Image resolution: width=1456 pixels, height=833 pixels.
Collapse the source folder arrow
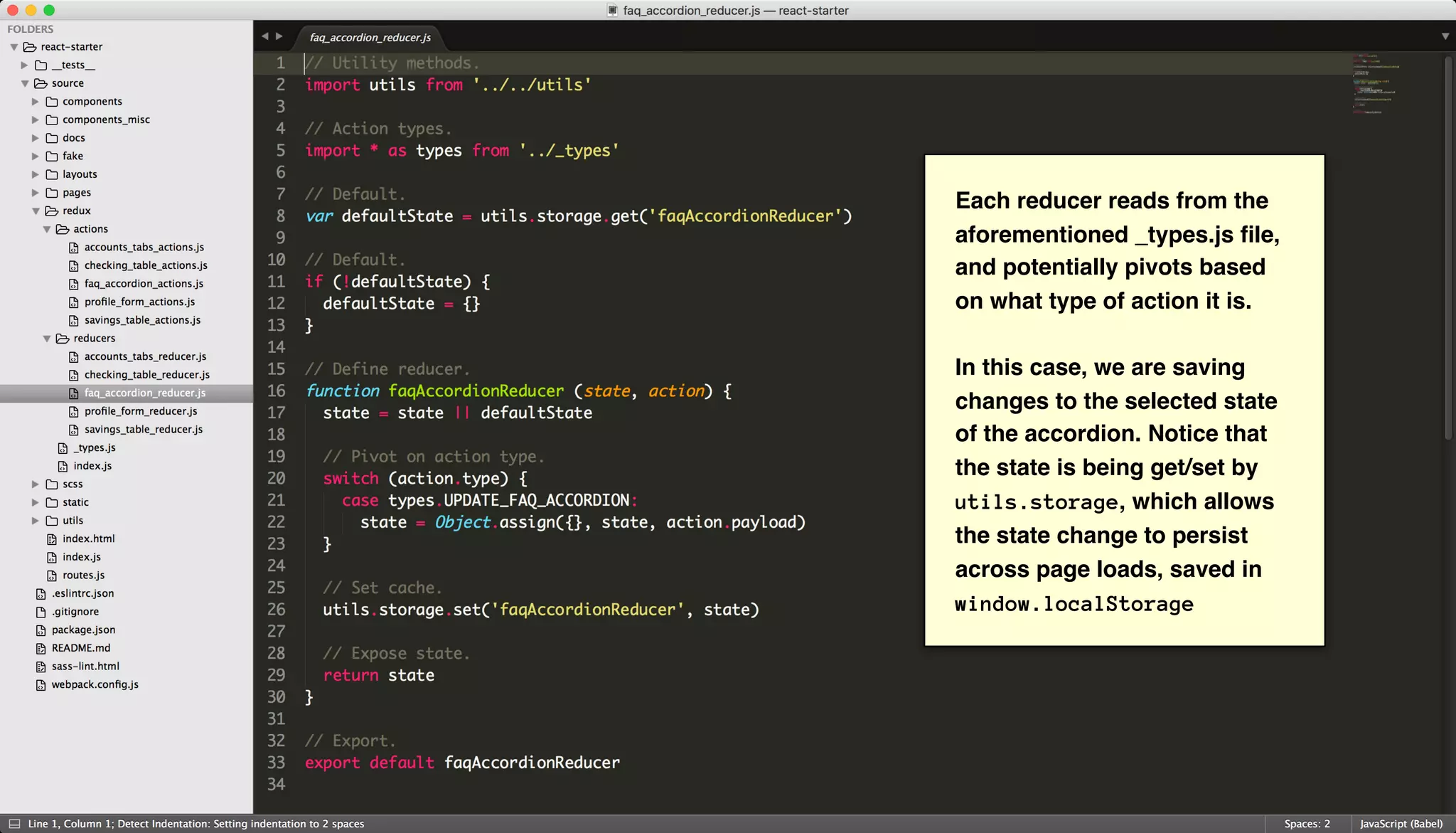[x=25, y=84]
